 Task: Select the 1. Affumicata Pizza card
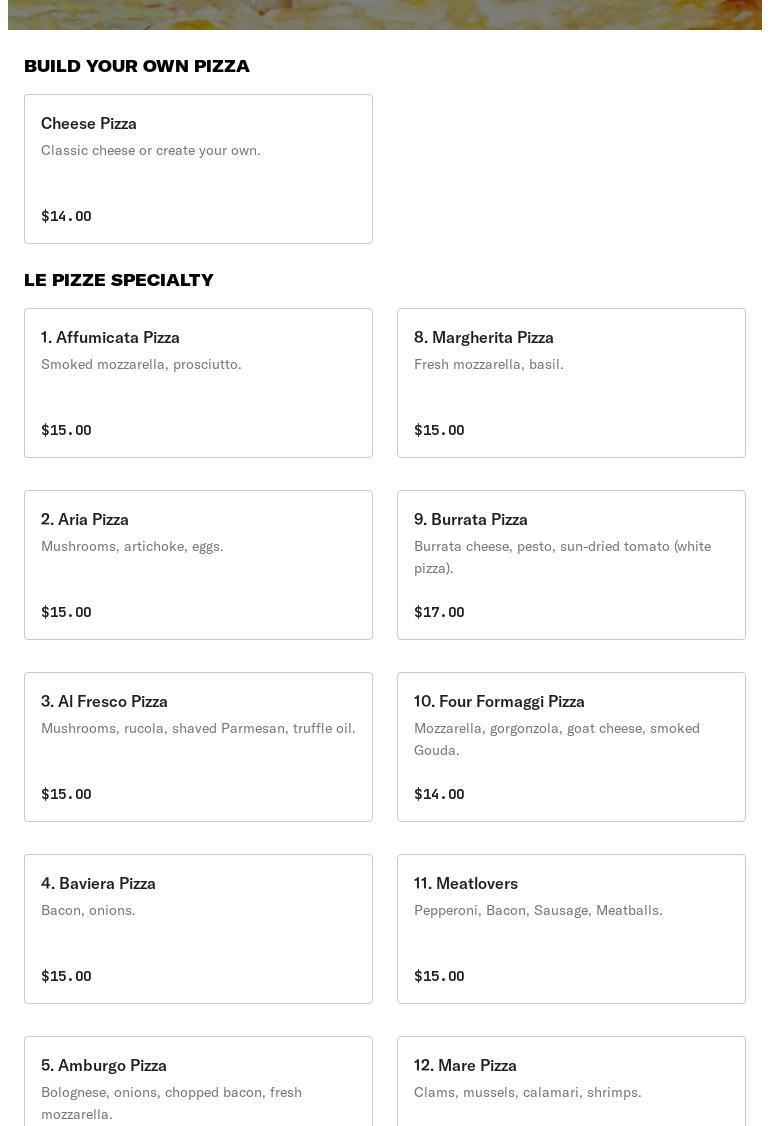click(x=198, y=383)
